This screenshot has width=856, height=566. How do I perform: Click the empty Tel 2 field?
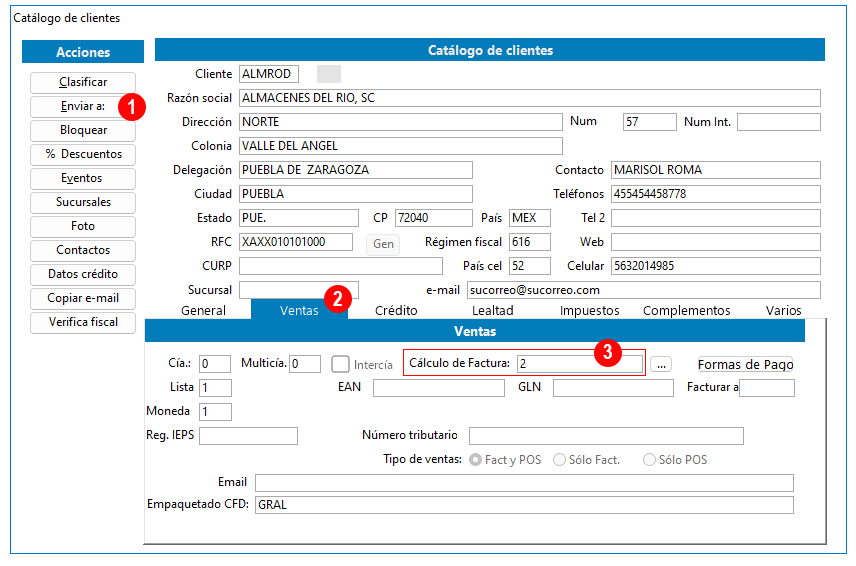pos(716,218)
